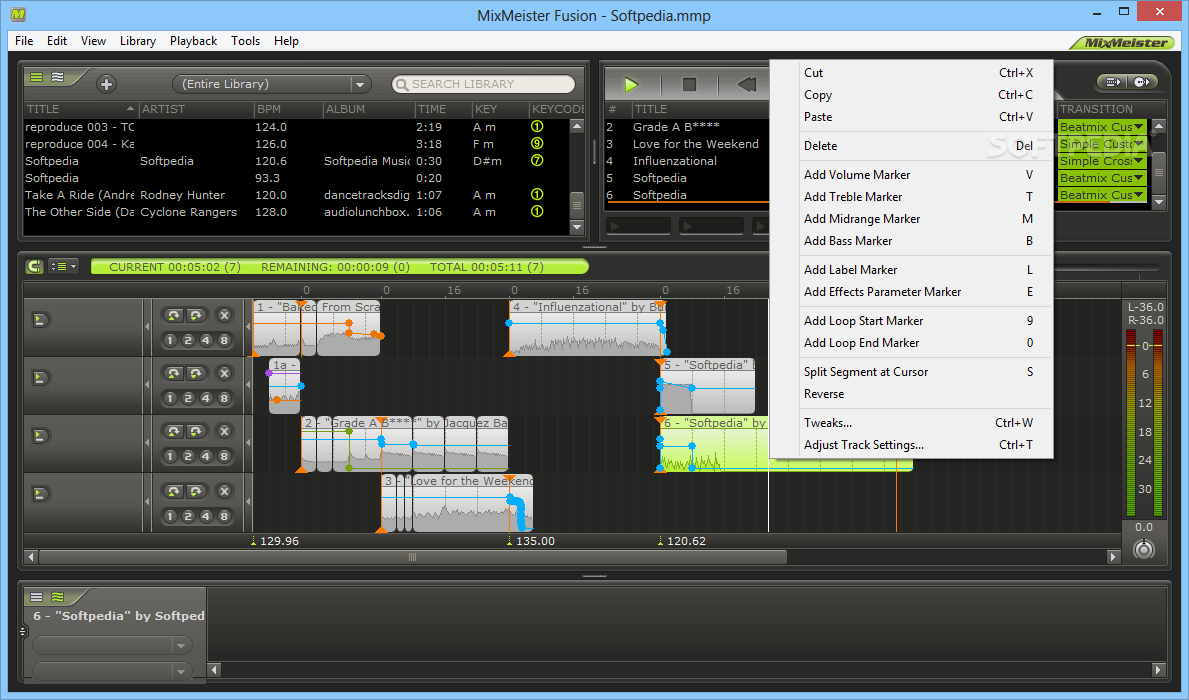The width and height of the screenshot is (1189, 700).
Task: Set fourth track loop length to 1
Action: pyautogui.click(x=170, y=516)
